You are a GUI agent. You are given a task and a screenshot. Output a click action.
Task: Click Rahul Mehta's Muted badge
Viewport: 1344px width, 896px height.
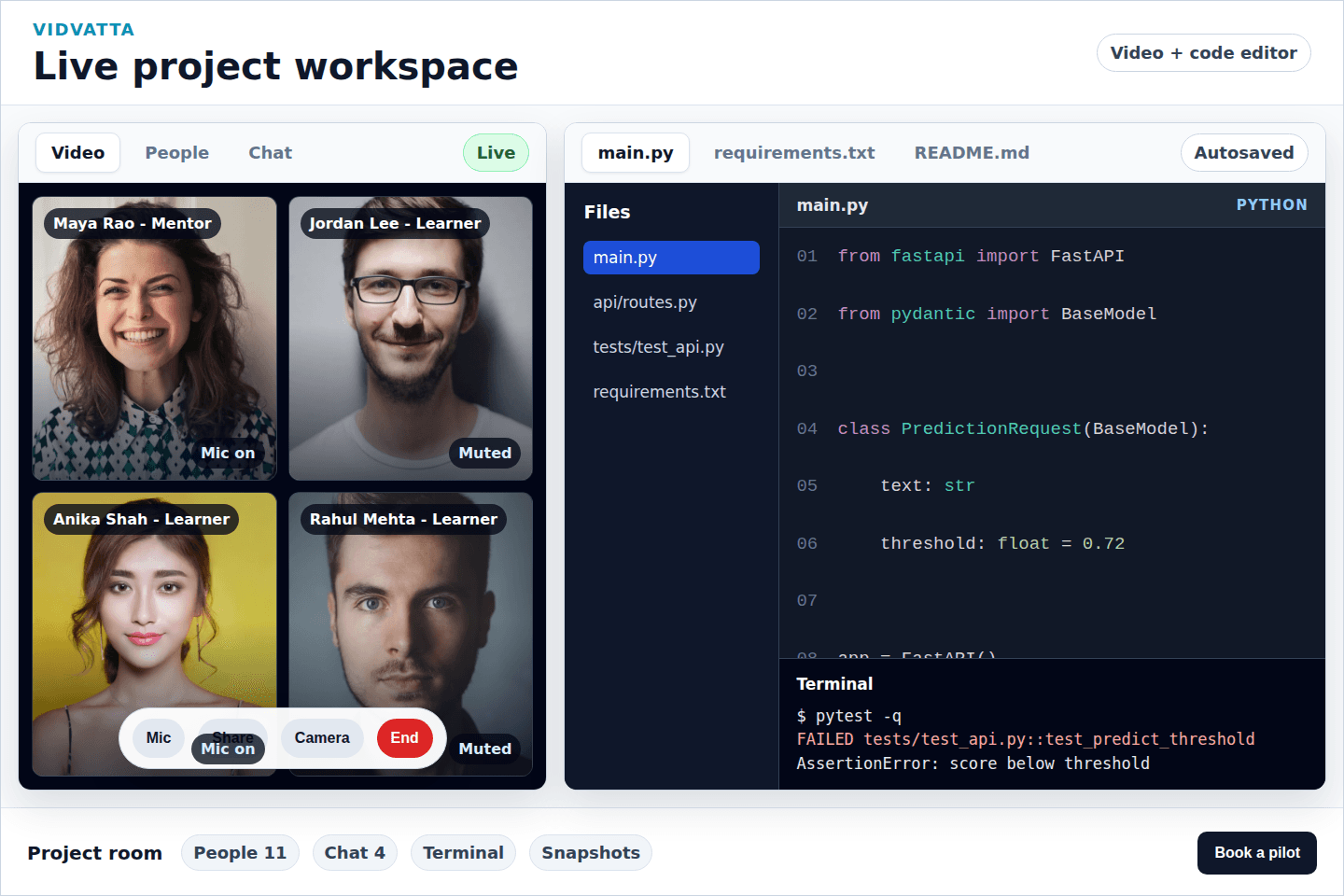tap(484, 749)
